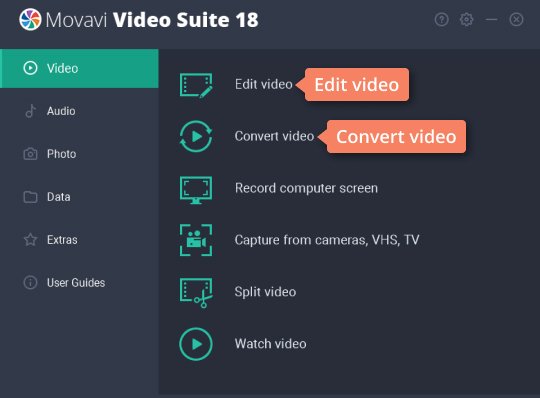Start Record computer screen
Viewport: 540px width, 398px height.
(x=306, y=188)
